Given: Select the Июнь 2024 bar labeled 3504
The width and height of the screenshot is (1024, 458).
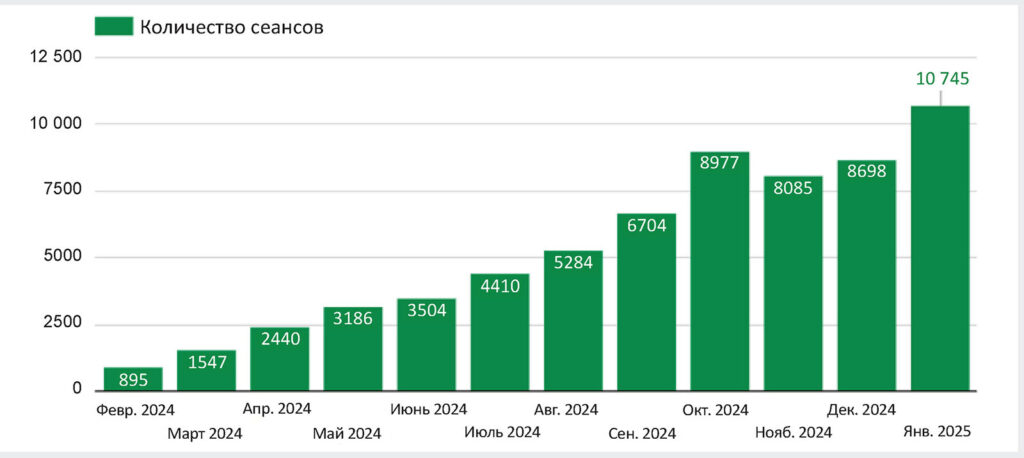Looking at the screenshot, I should click(x=426, y=344).
